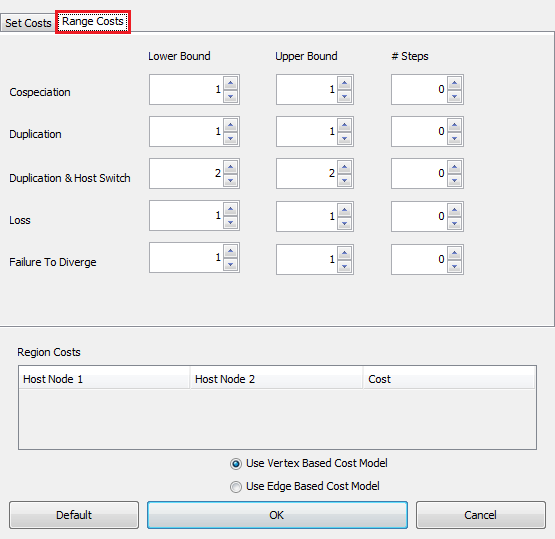The height and width of the screenshot is (539, 555).
Task: Decrease Cospeciation upper bound with down arrow
Action: pyautogui.click(x=344, y=96)
